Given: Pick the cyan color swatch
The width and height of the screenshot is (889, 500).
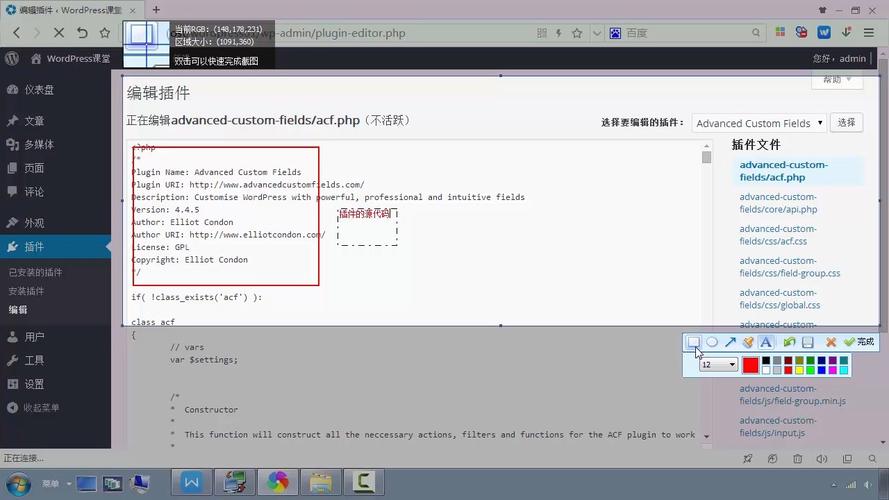Looking at the screenshot, I should click(844, 370).
